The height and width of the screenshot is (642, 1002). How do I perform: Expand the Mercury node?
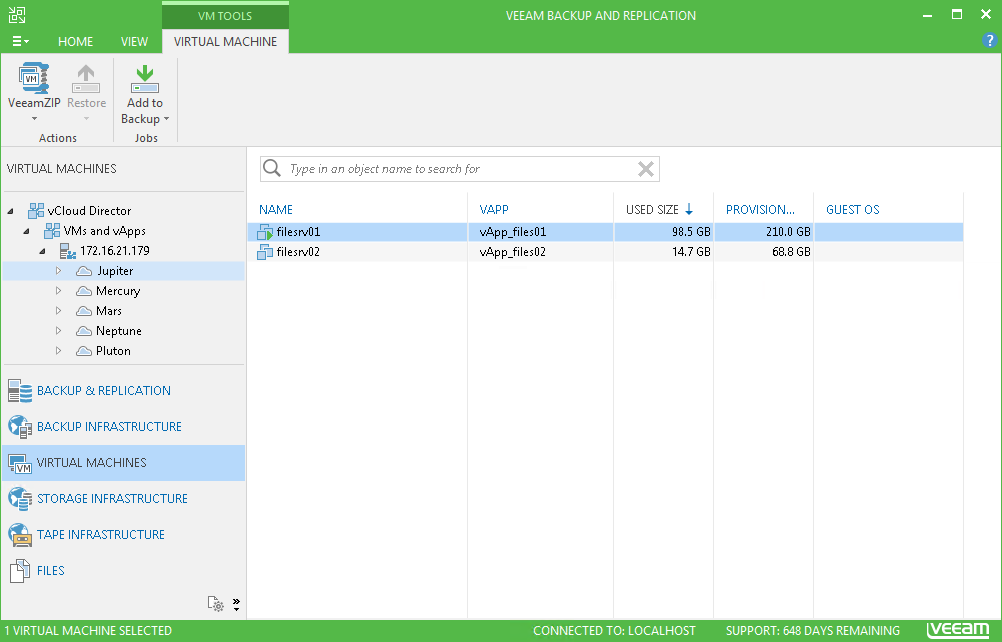(58, 291)
